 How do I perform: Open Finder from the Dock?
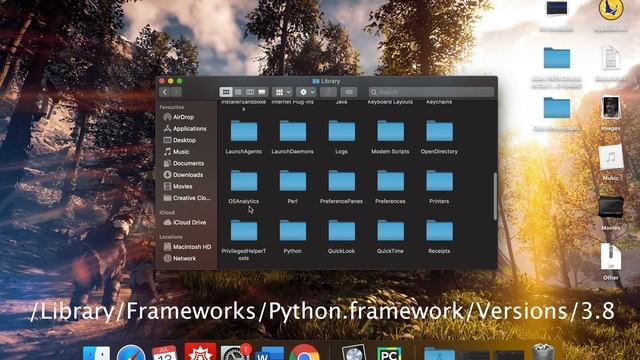coord(96,353)
